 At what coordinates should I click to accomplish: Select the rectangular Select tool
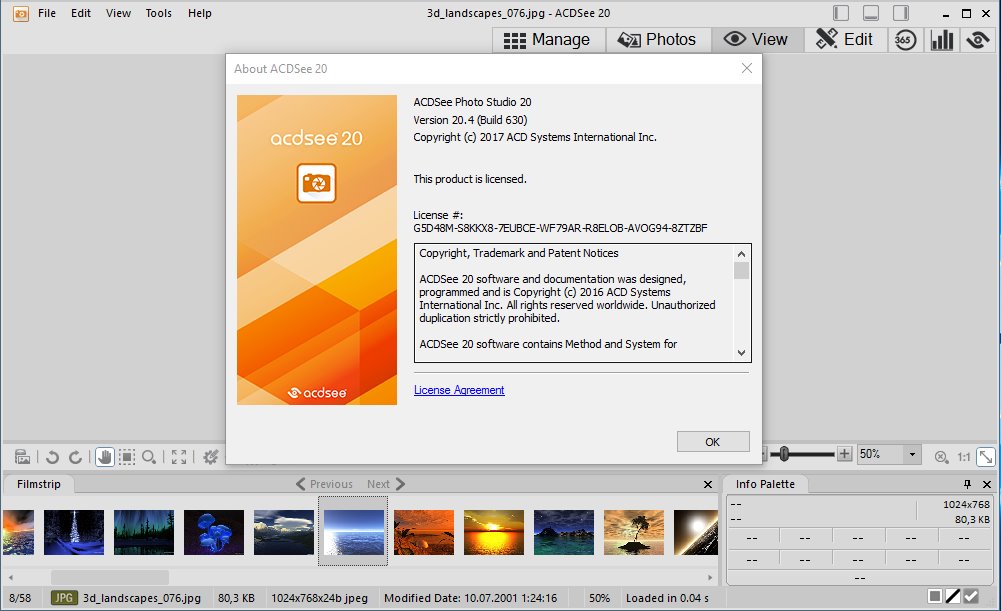click(127, 457)
